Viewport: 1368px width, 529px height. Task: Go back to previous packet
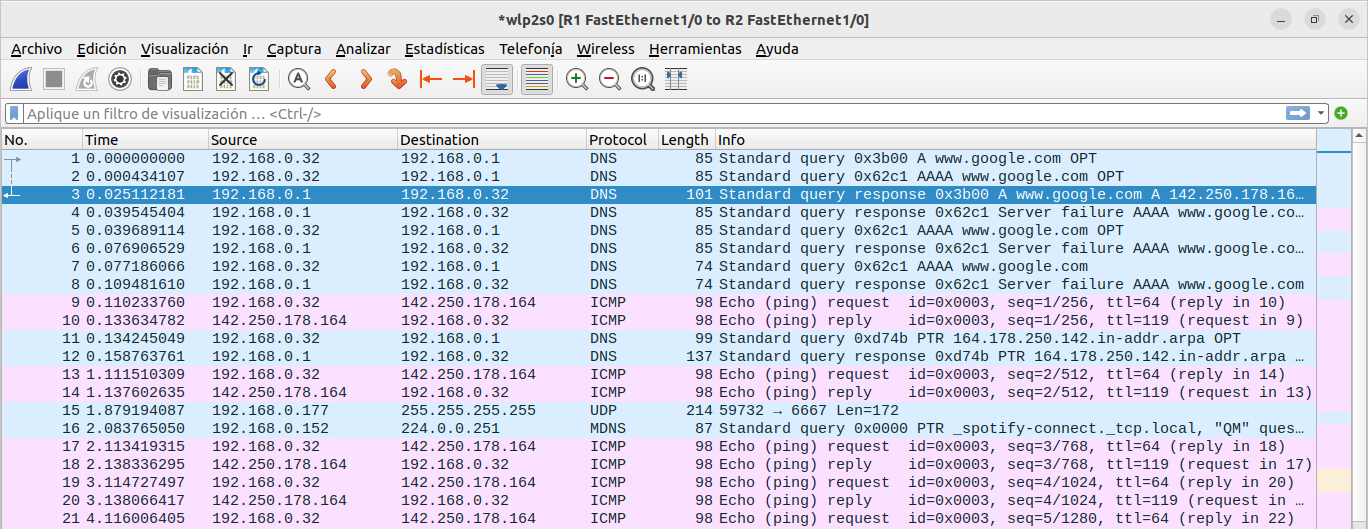pyautogui.click(x=331, y=79)
